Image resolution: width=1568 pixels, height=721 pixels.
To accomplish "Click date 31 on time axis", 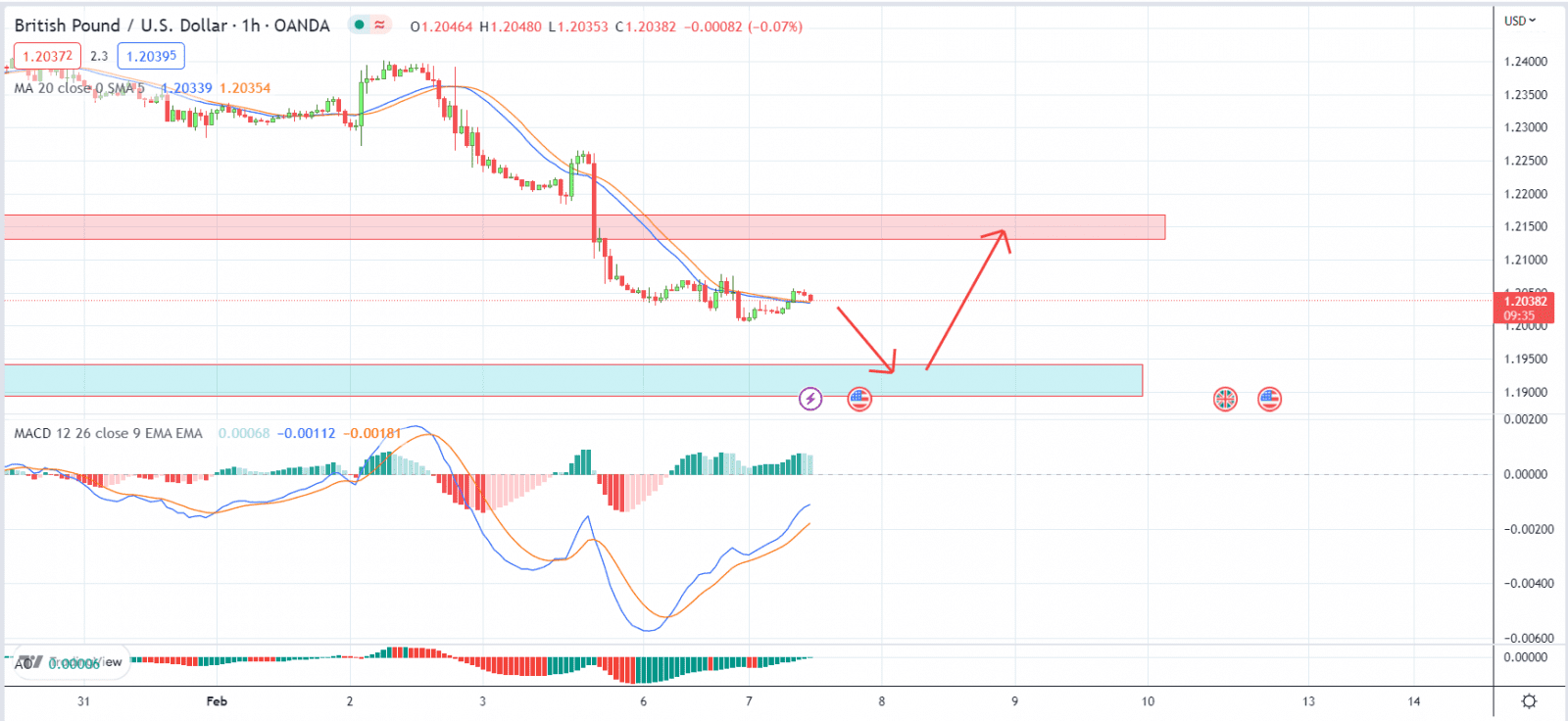I will point(83,701).
